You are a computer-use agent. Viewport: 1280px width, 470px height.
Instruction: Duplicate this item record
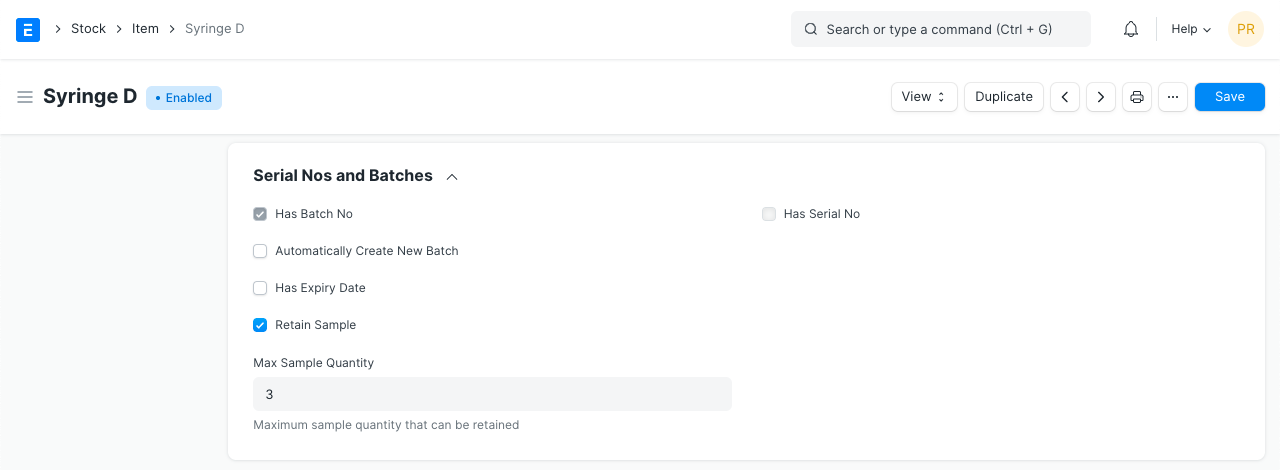[x=1004, y=97]
